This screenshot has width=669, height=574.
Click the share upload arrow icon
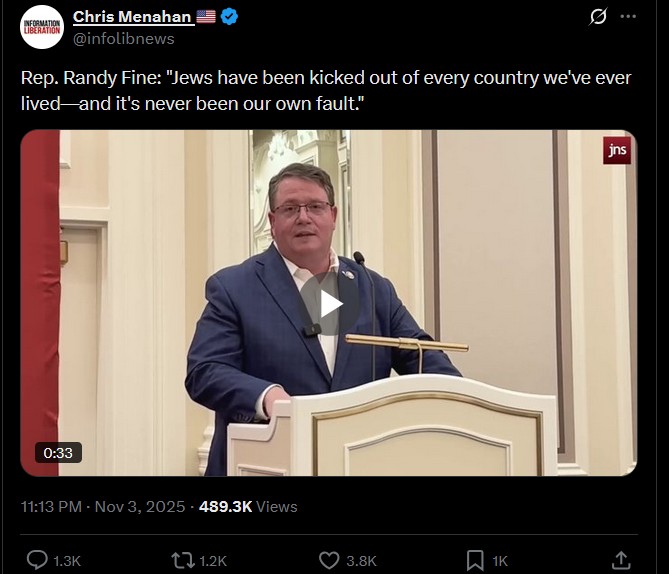620,560
